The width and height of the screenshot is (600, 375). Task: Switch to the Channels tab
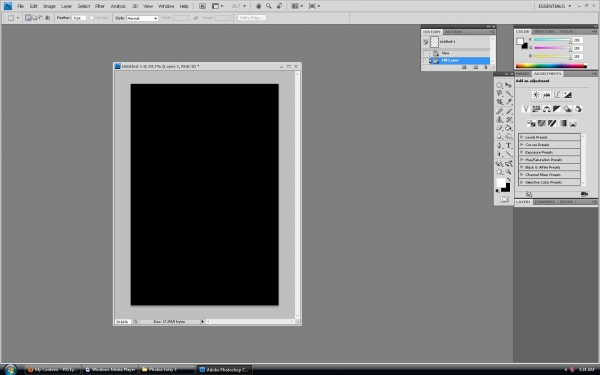[545, 202]
